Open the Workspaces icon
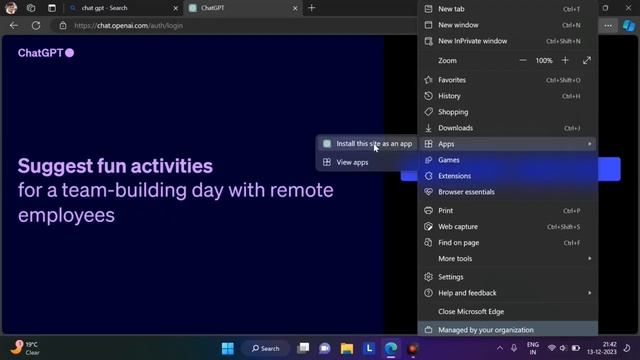 pyautogui.click(x=31, y=8)
